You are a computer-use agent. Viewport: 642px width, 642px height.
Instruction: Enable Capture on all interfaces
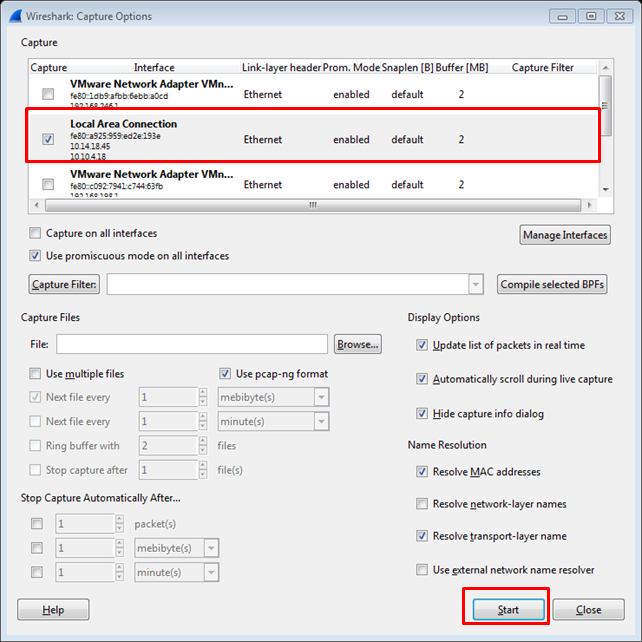click(x=35, y=233)
